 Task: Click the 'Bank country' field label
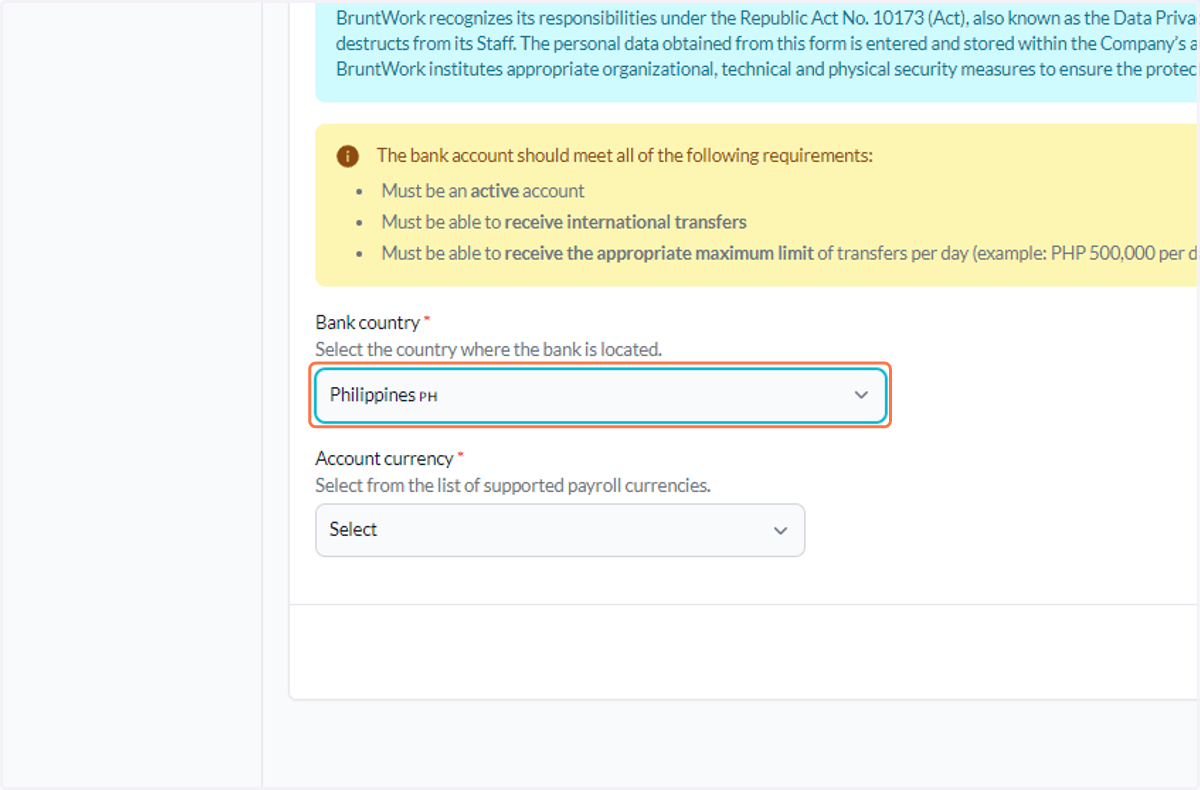pos(368,323)
